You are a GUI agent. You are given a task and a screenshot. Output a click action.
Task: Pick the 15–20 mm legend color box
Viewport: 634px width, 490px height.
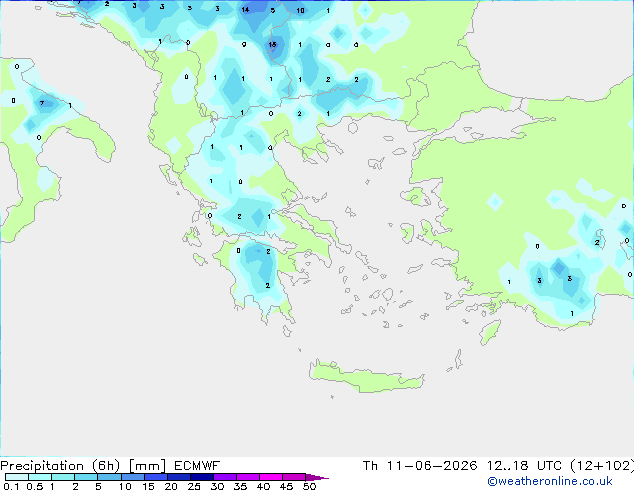(x=155, y=477)
